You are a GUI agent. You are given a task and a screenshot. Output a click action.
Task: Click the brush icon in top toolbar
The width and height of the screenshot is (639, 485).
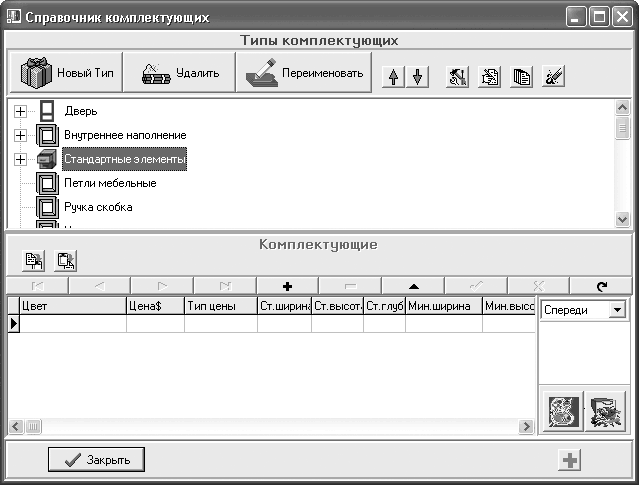[553, 77]
